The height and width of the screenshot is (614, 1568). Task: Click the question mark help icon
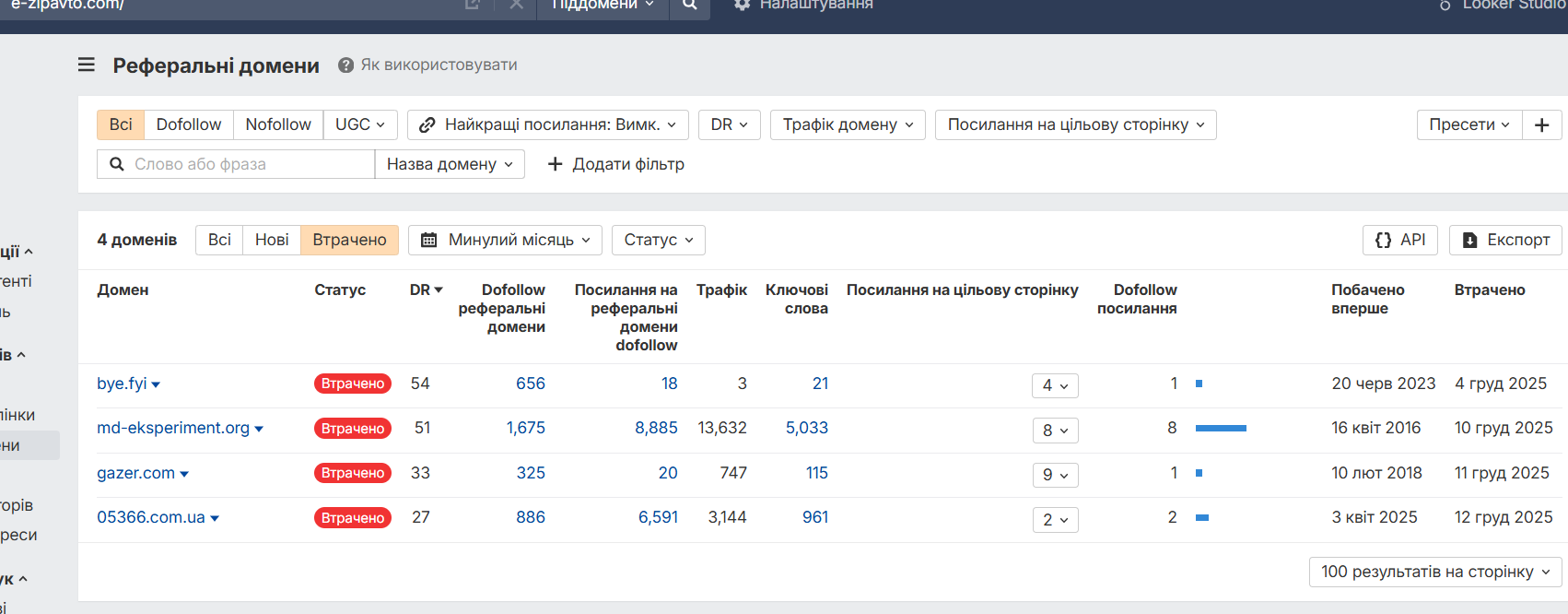(346, 65)
